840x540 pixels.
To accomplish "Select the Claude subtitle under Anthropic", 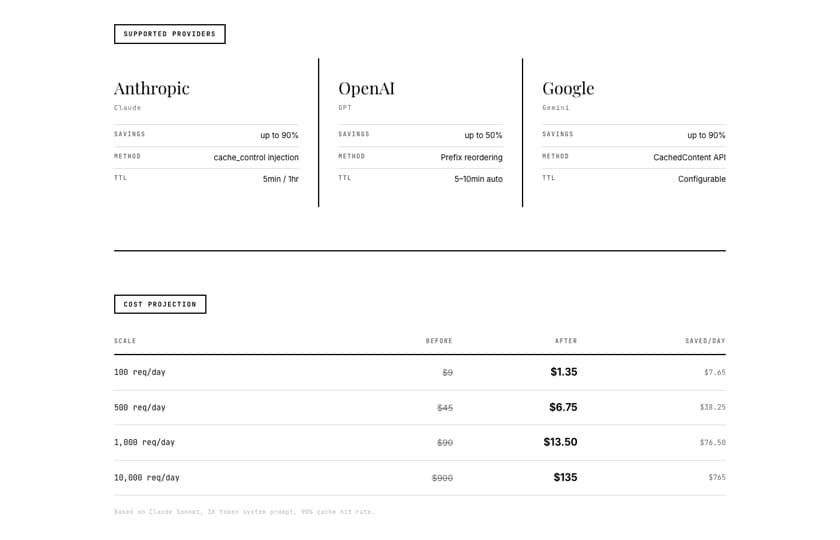I will (x=128, y=108).
